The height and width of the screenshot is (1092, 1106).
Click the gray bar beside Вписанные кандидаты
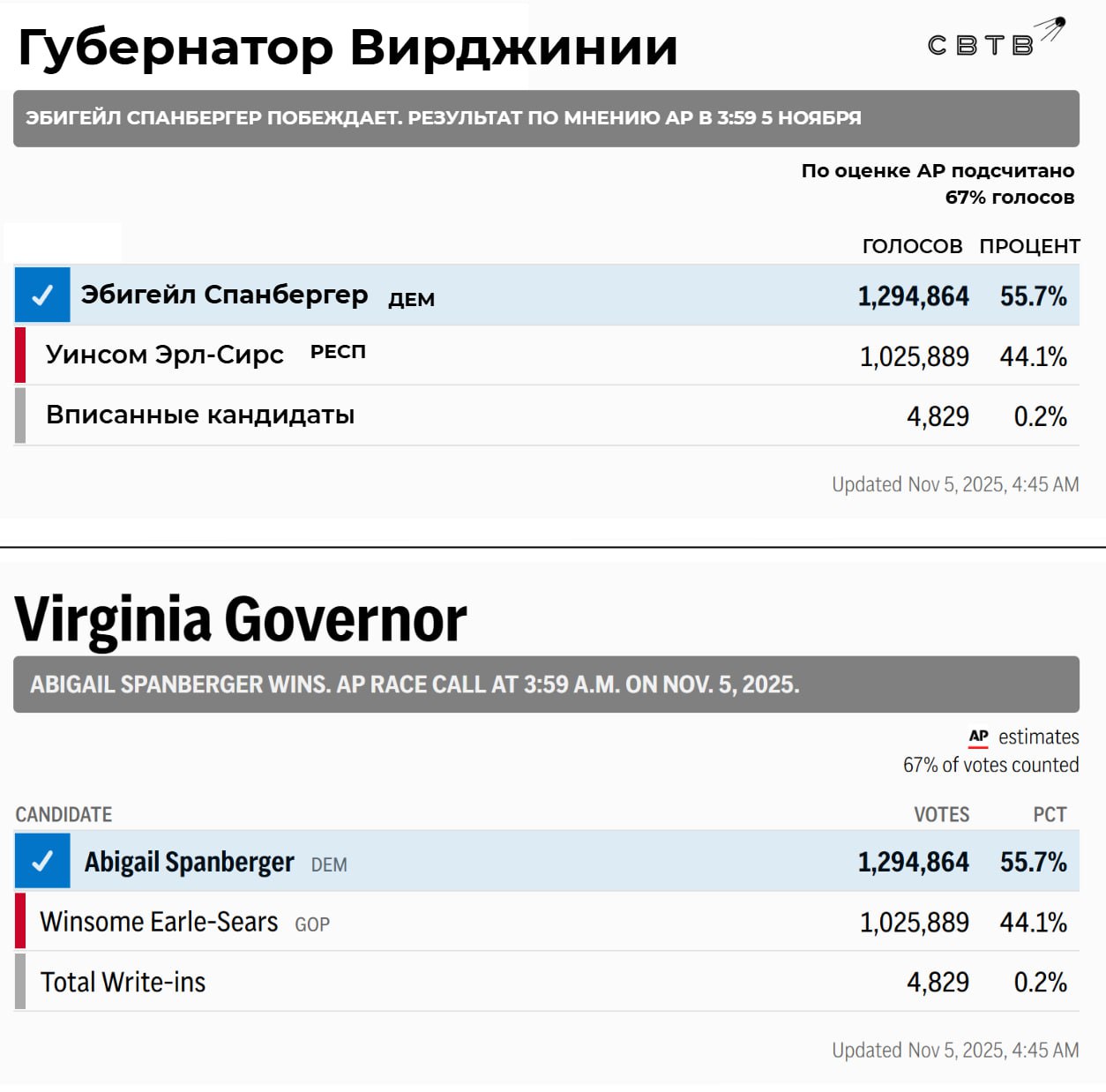click(x=20, y=415)
